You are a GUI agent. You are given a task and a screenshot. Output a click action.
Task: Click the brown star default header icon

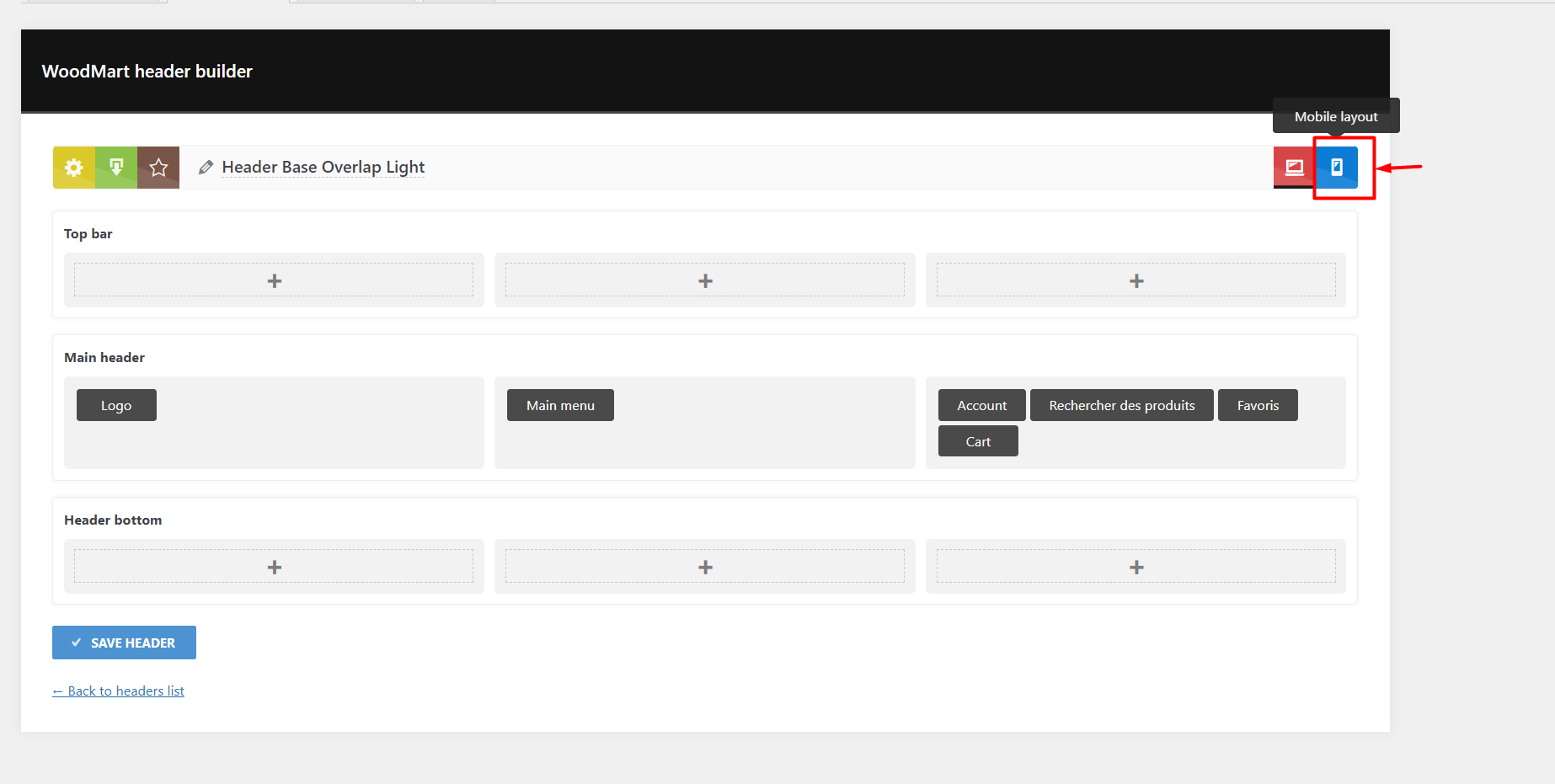point(158,168)
